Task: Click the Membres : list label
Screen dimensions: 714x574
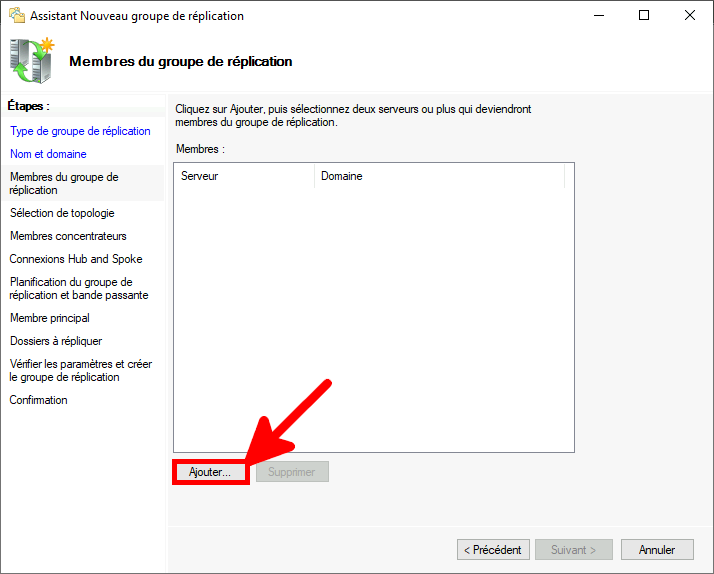Action: tap(200, 149)
